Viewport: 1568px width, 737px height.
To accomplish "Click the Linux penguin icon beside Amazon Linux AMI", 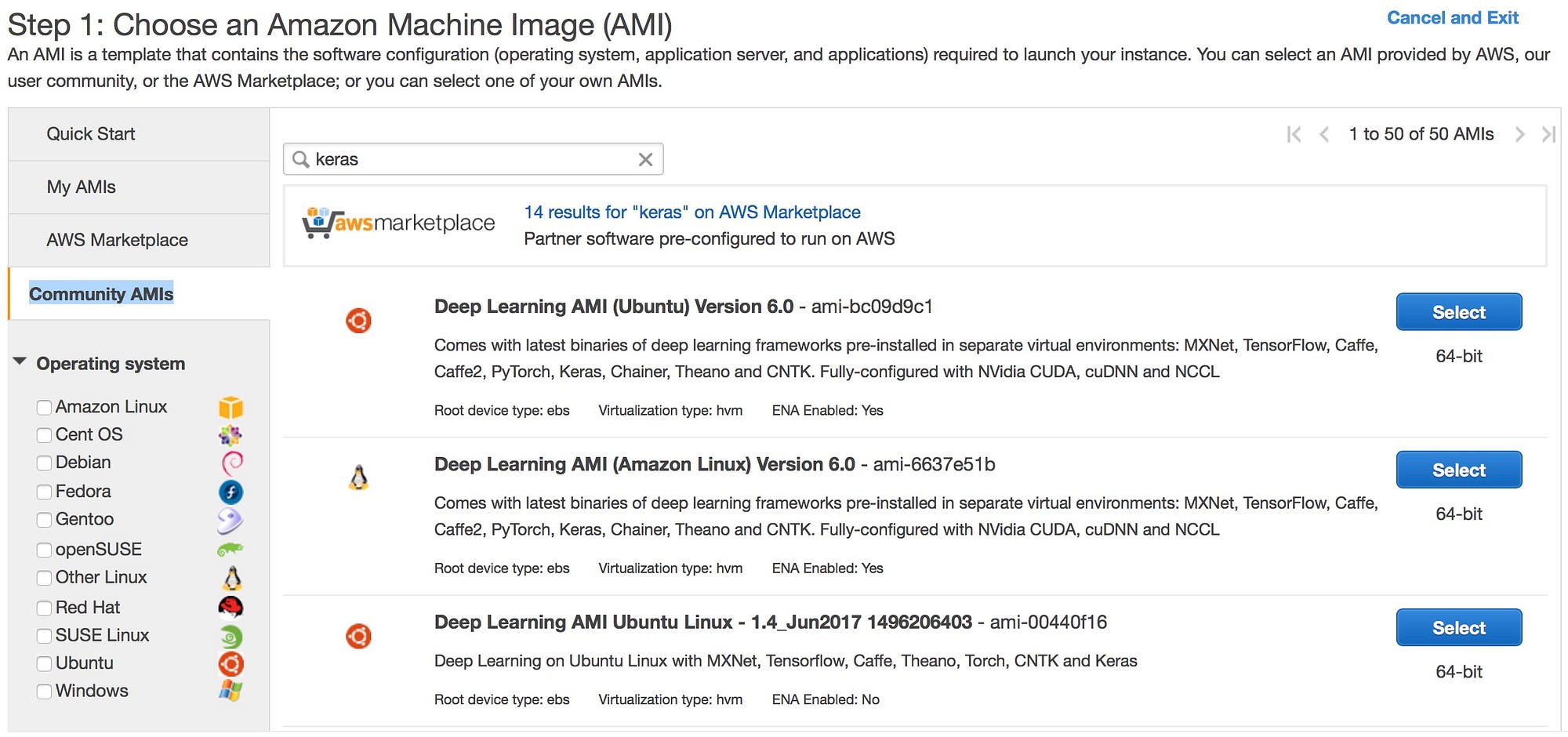I will 358,477.
